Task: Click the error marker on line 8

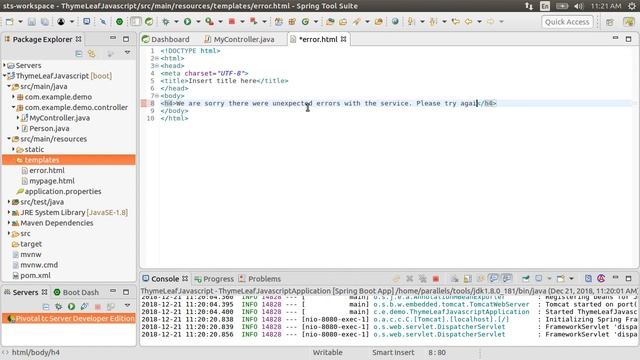Action: coord(143,103)
